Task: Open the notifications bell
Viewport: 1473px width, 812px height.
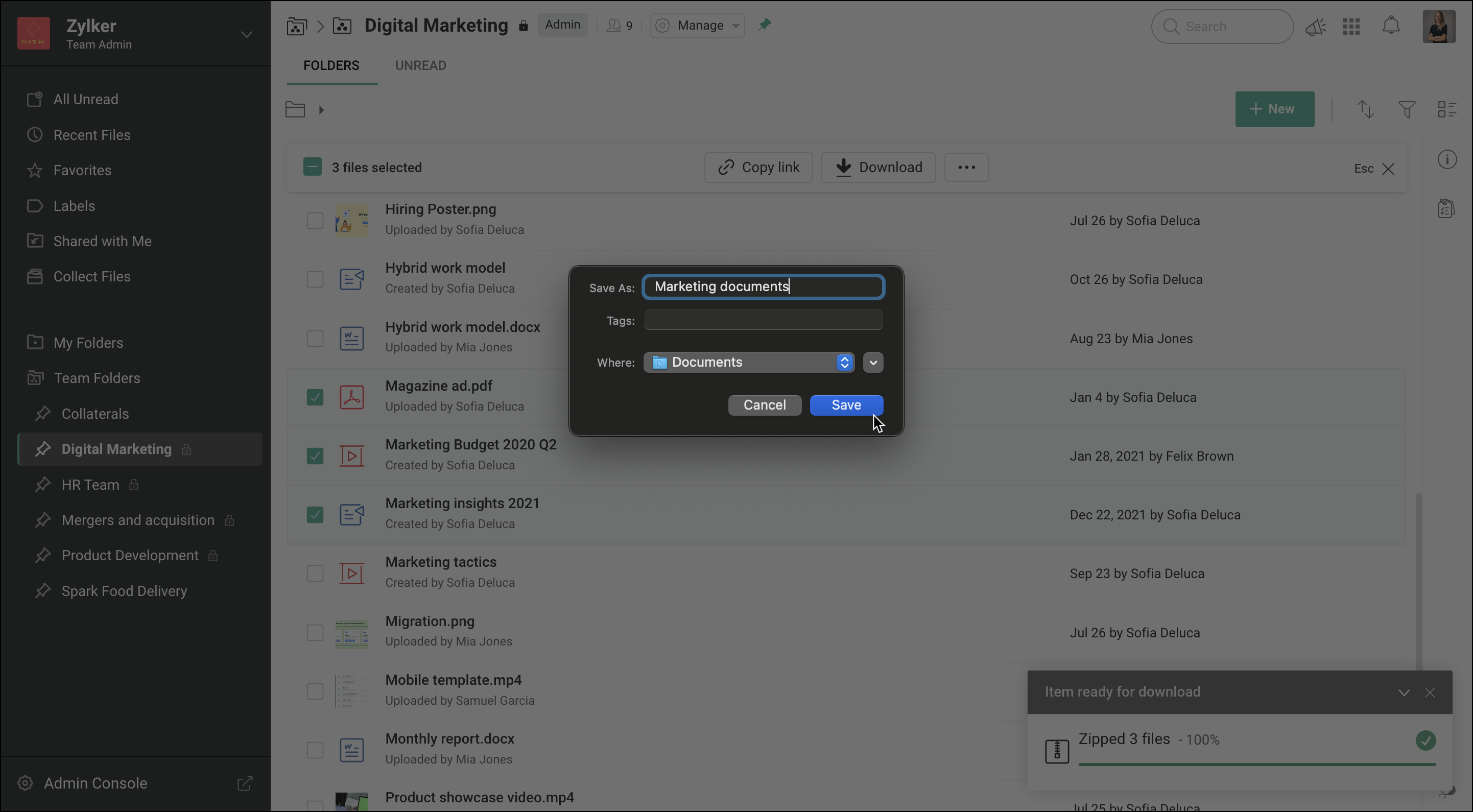Action: pos(1391,26)
